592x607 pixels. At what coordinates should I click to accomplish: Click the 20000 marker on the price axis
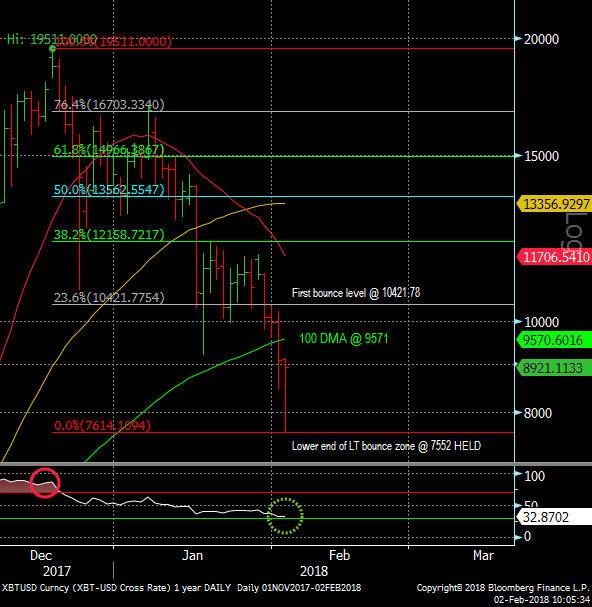coord(541,39)
